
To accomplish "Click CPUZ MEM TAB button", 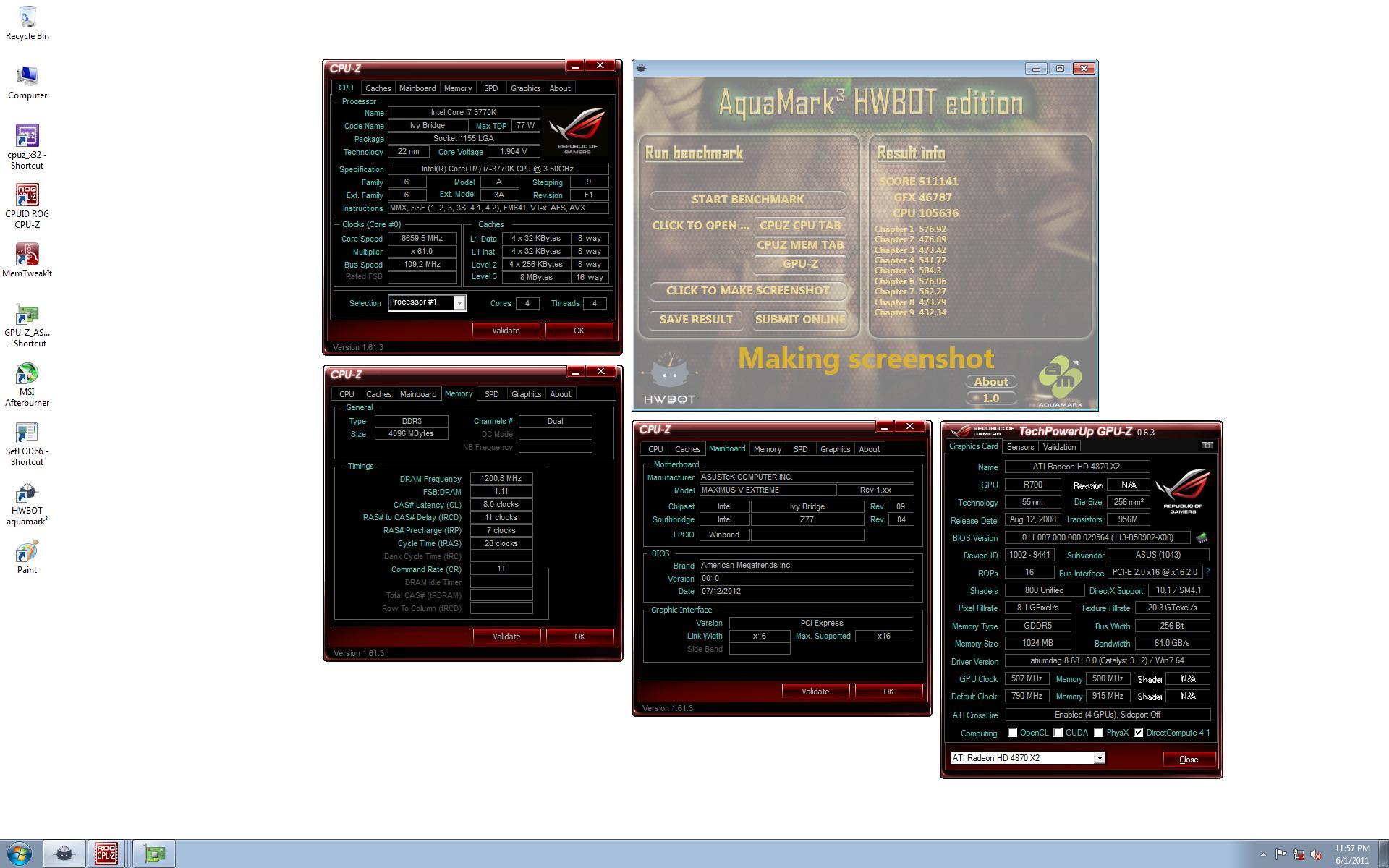I will coord(800,245).
